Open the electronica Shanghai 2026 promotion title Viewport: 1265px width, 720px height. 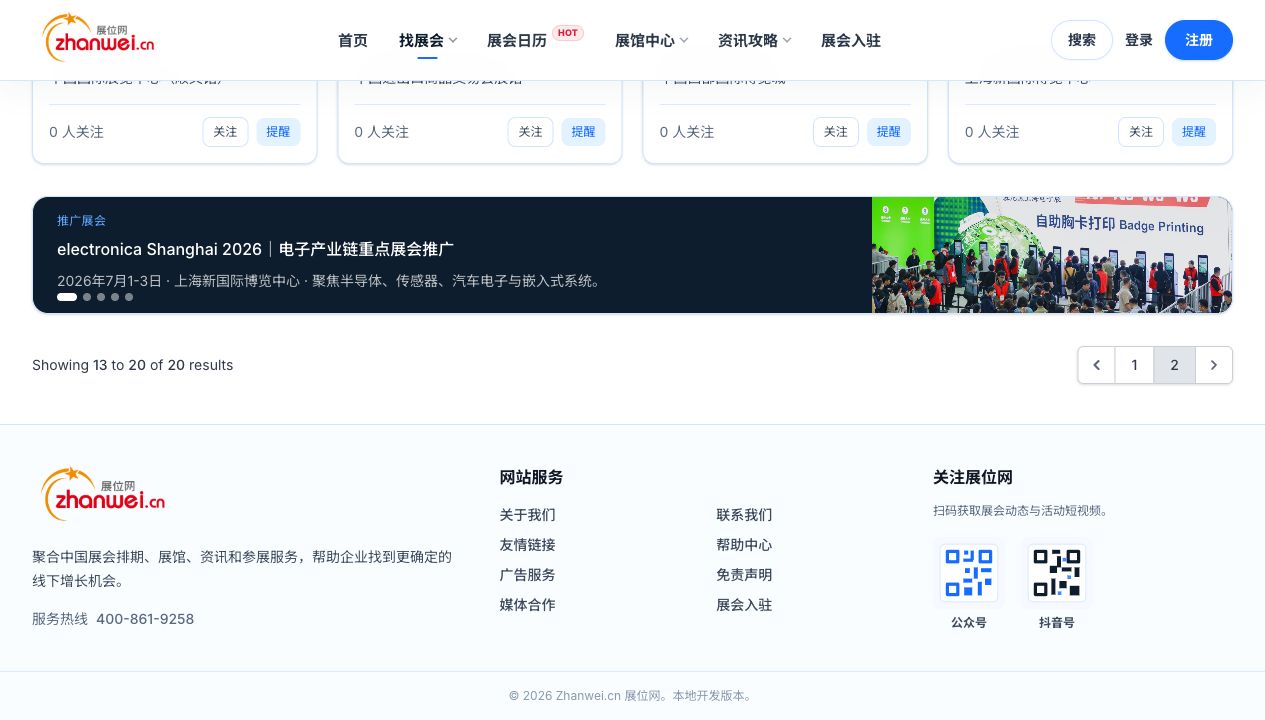[256, 249]
